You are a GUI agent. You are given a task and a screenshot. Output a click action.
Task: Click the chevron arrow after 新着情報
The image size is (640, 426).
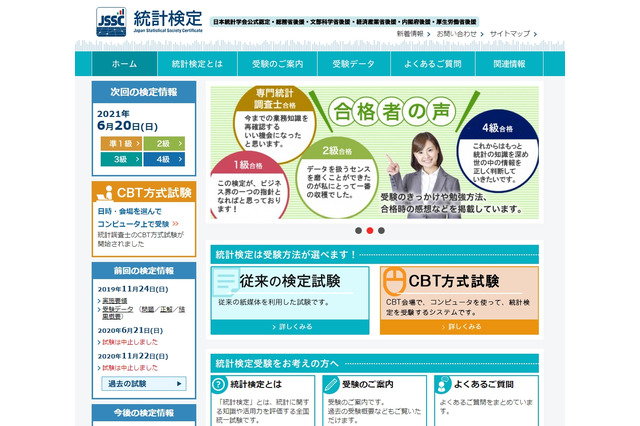(429, 34)
